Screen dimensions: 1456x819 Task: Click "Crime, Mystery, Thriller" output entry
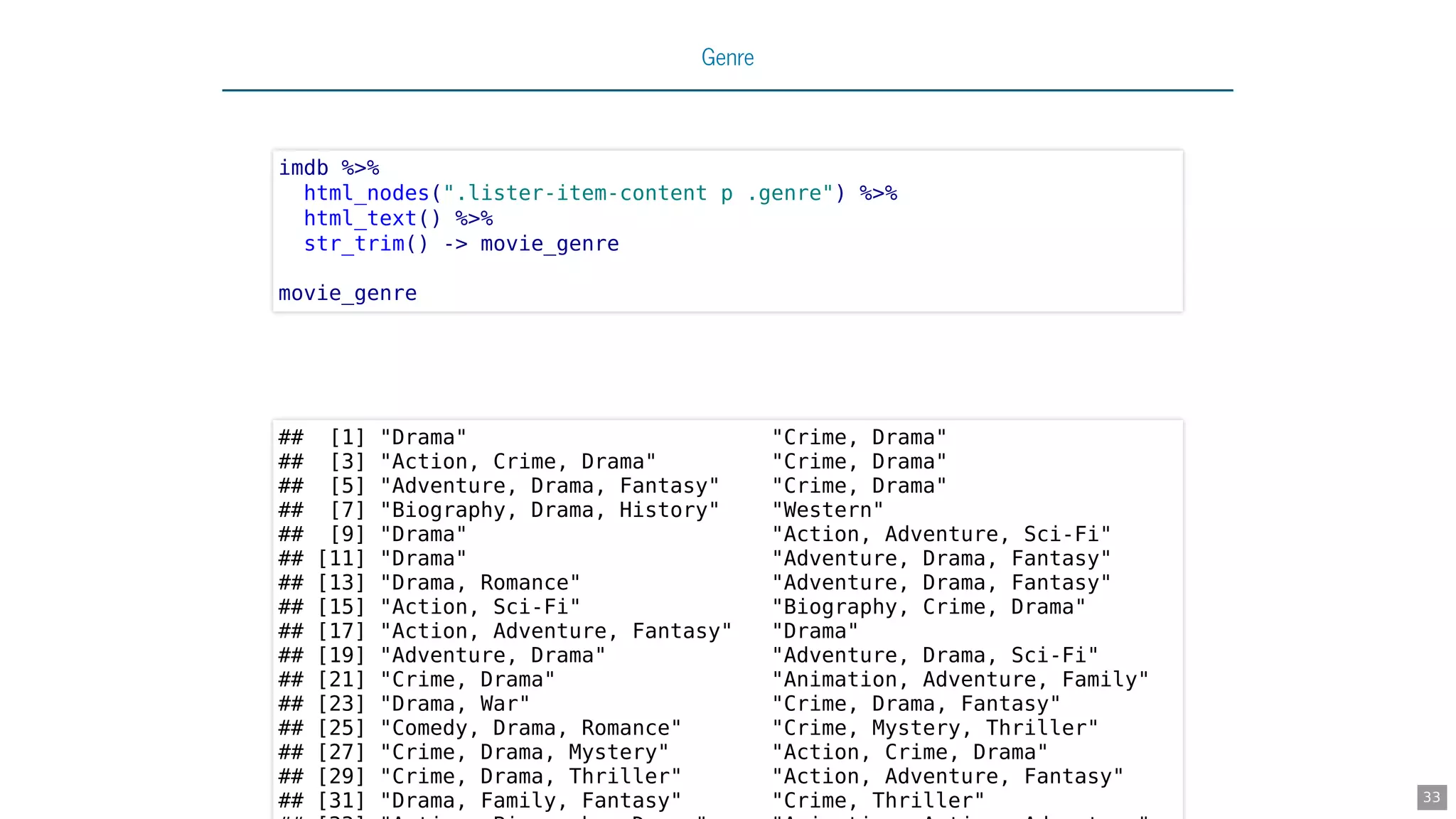pos(935,727)
